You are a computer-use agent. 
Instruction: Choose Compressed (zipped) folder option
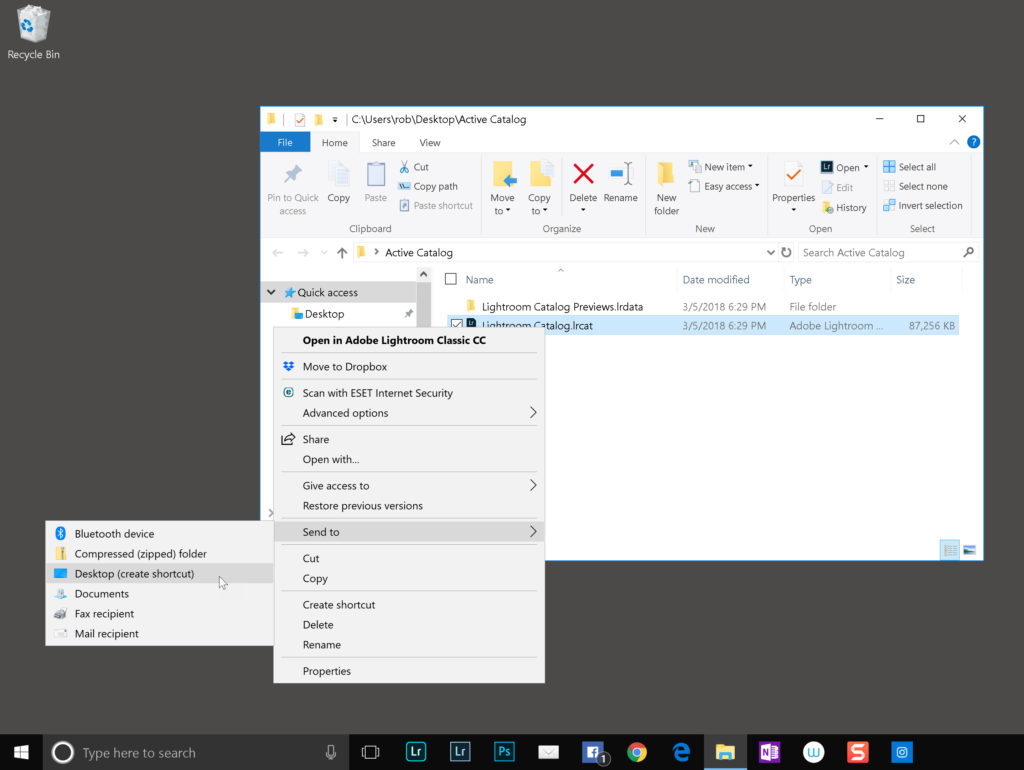160,554
